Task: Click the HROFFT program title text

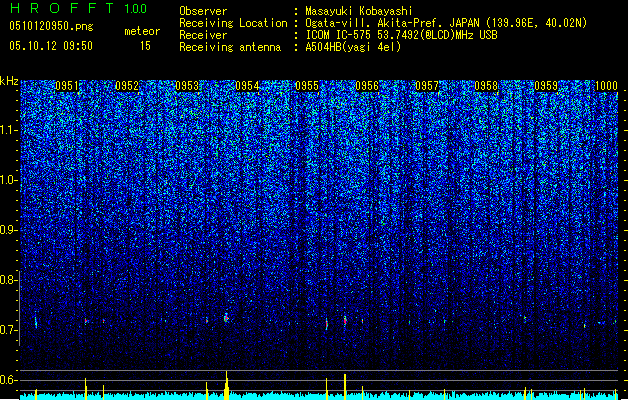Action: 62,8
